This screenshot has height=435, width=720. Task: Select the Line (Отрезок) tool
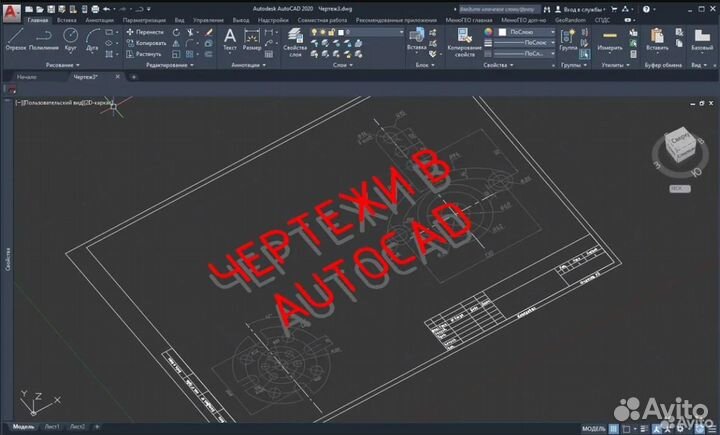[x=16, y=39]
